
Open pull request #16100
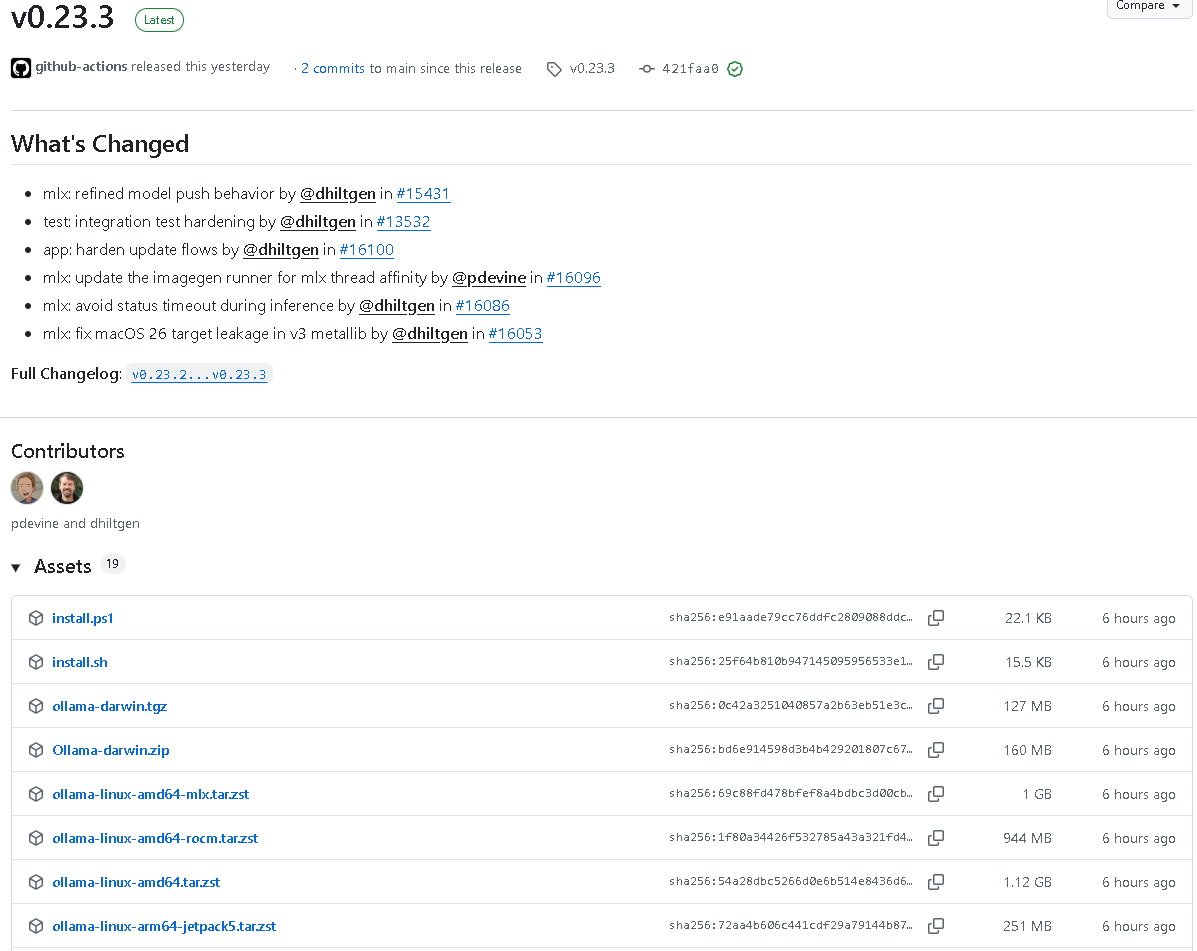(x=366, y=250)
